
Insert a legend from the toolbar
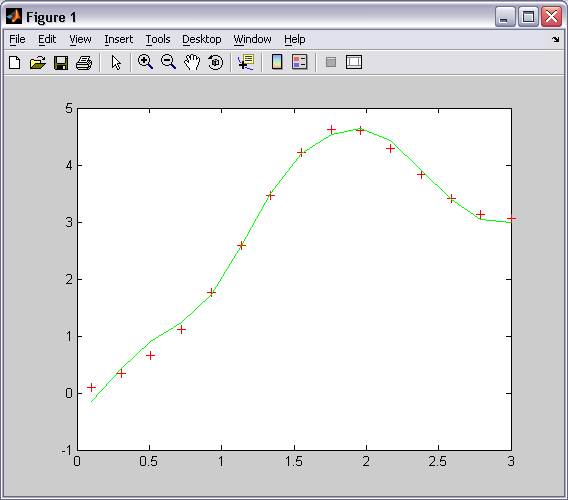click(300, 62)
